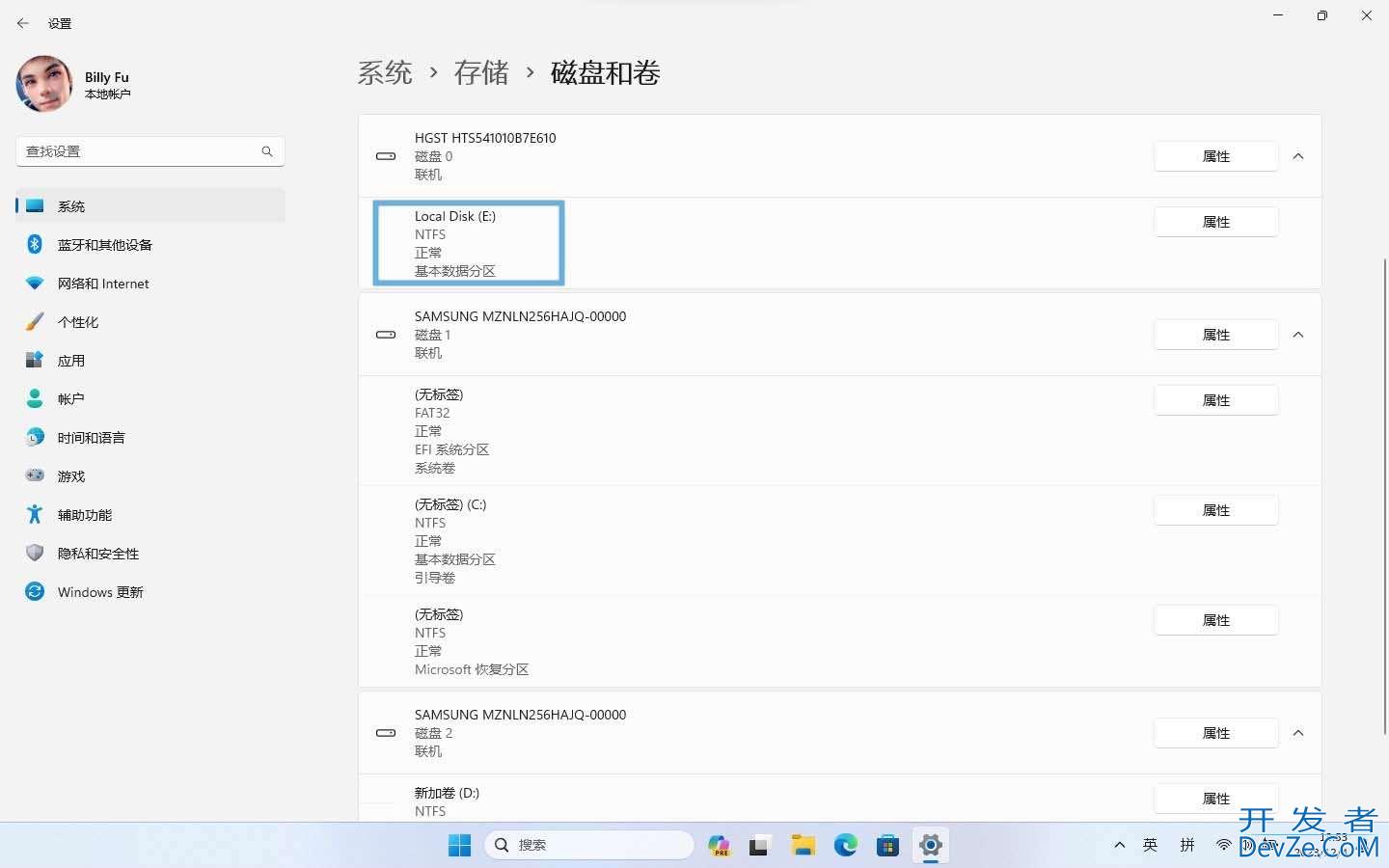Click the 查找设置 search field

[x=150, y=151]
